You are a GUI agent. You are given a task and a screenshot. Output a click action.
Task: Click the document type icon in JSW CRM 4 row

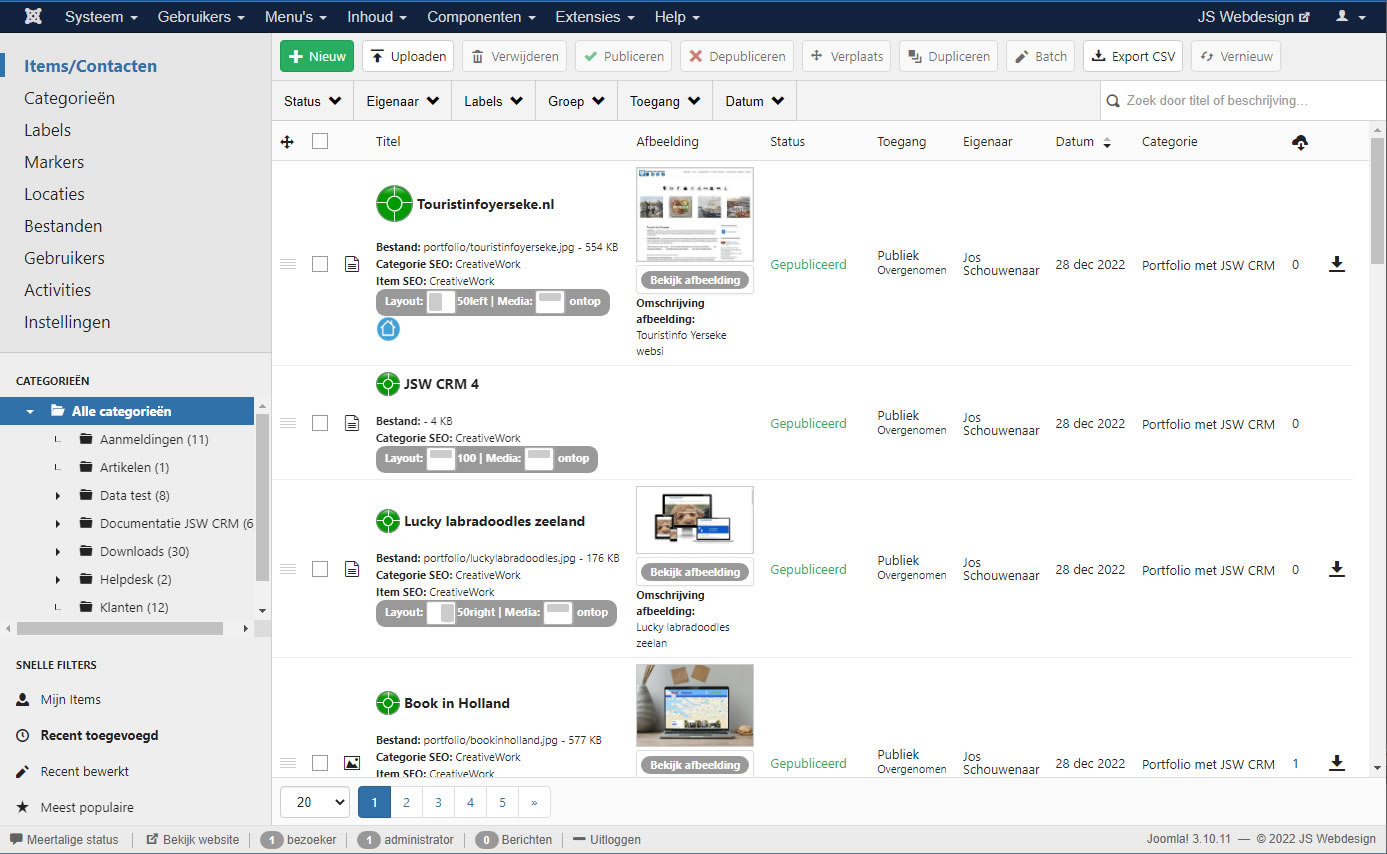tap(352, 424)
